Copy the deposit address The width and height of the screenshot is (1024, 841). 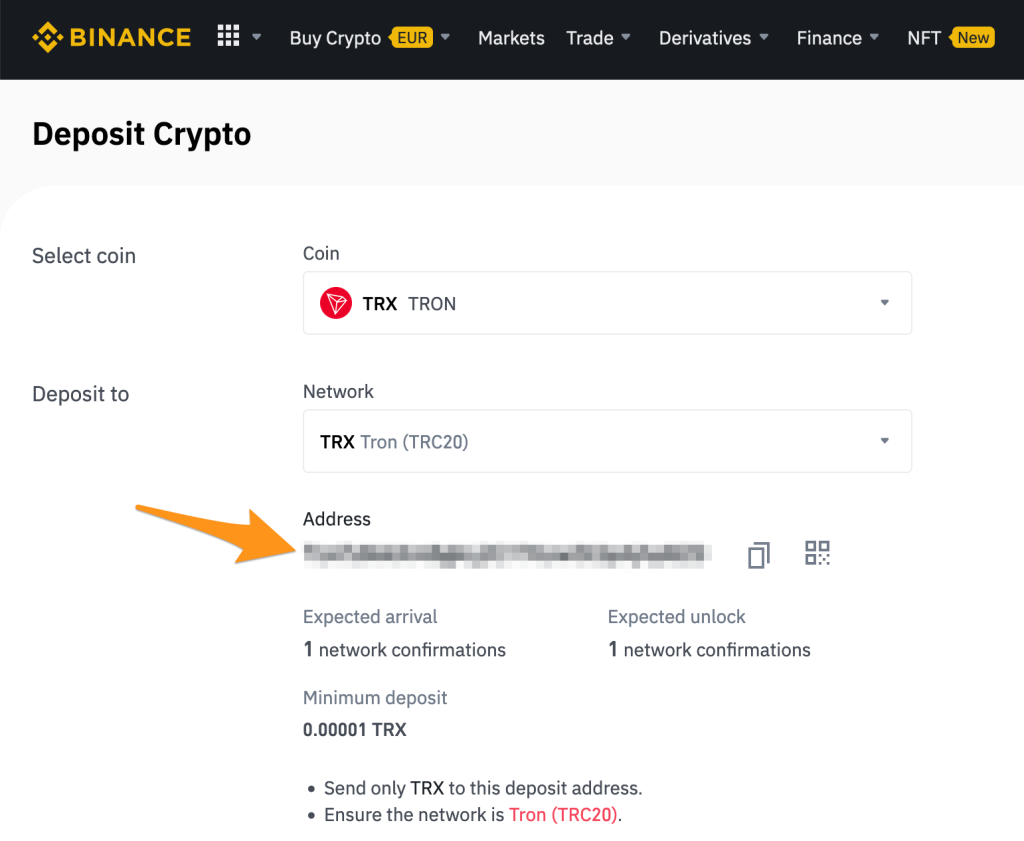[759, 554]
